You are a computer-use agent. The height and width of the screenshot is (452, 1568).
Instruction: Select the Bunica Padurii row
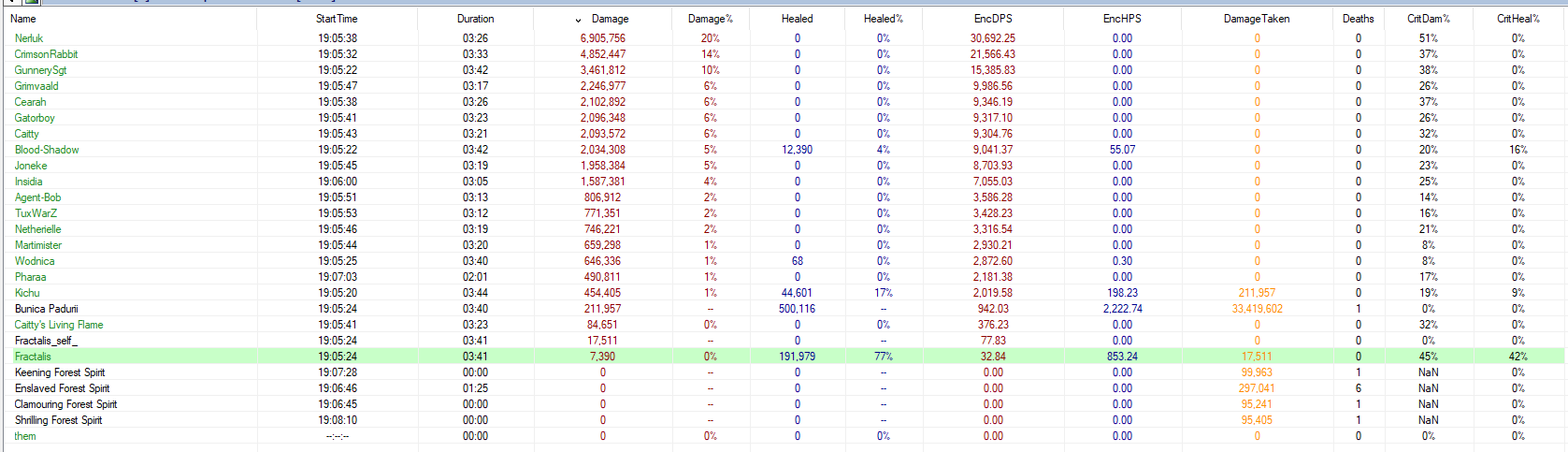click(x=46, y=309)
